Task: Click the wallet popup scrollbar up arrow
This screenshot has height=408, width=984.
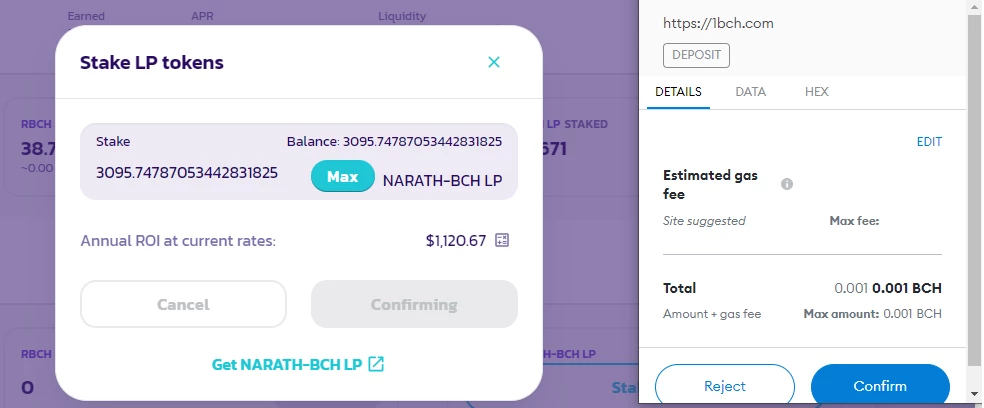Action: point(975,6)
